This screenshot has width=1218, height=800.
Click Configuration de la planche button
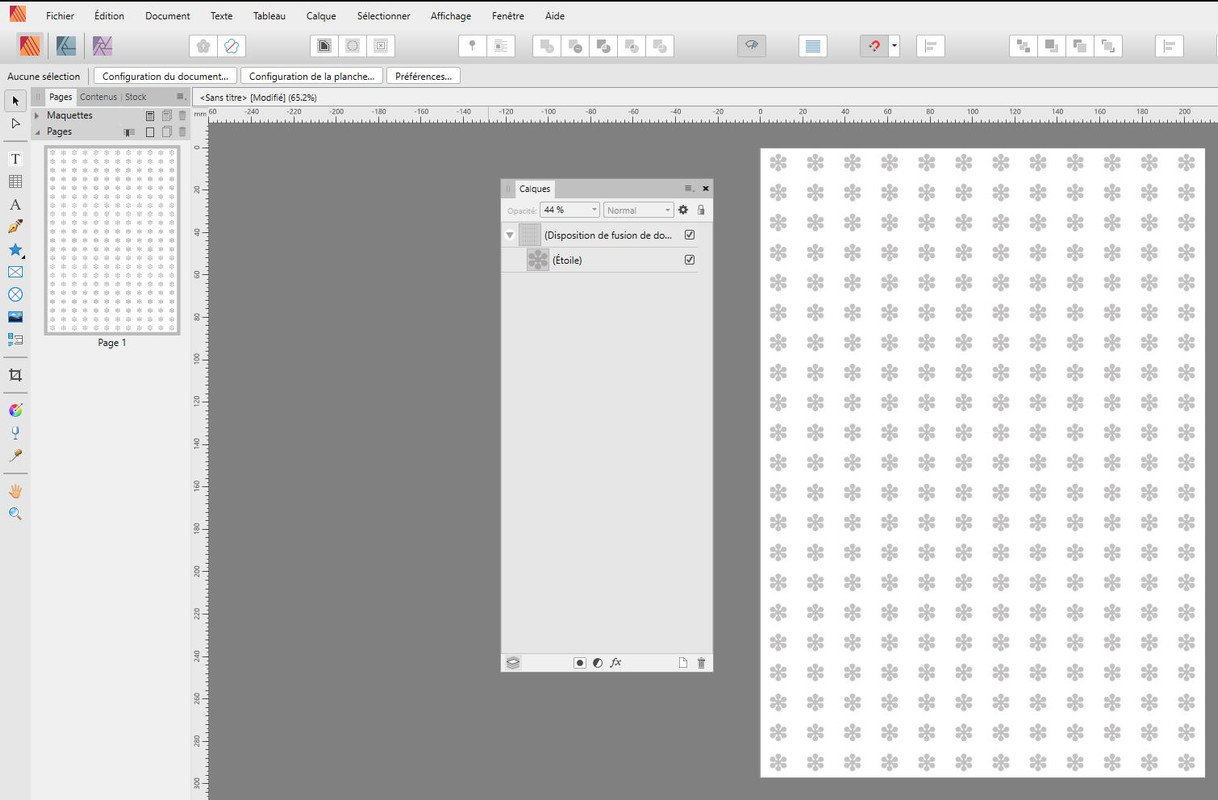(312, 76)
